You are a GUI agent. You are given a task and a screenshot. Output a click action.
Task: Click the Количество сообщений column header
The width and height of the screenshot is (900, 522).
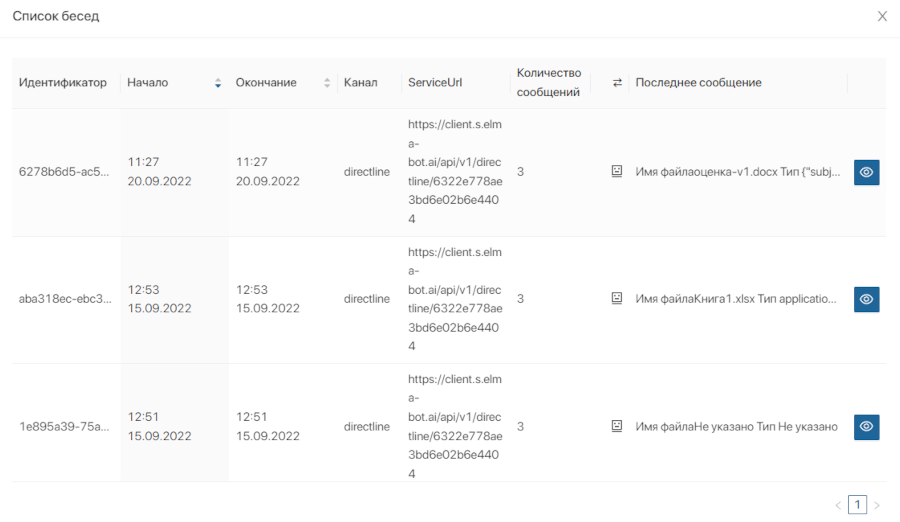coord(548,83)
